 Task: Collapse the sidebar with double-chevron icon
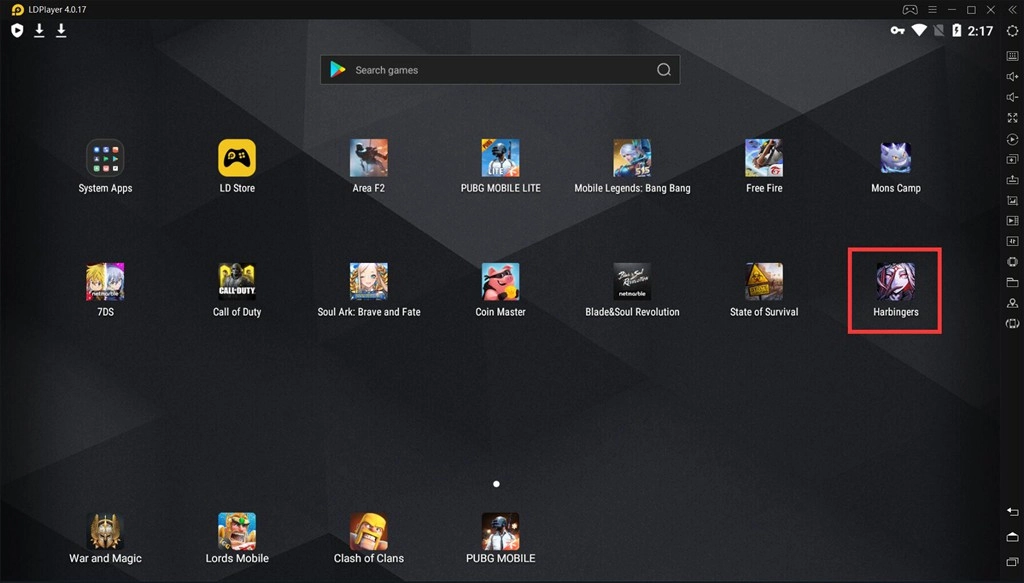[x=1012, y=10]
